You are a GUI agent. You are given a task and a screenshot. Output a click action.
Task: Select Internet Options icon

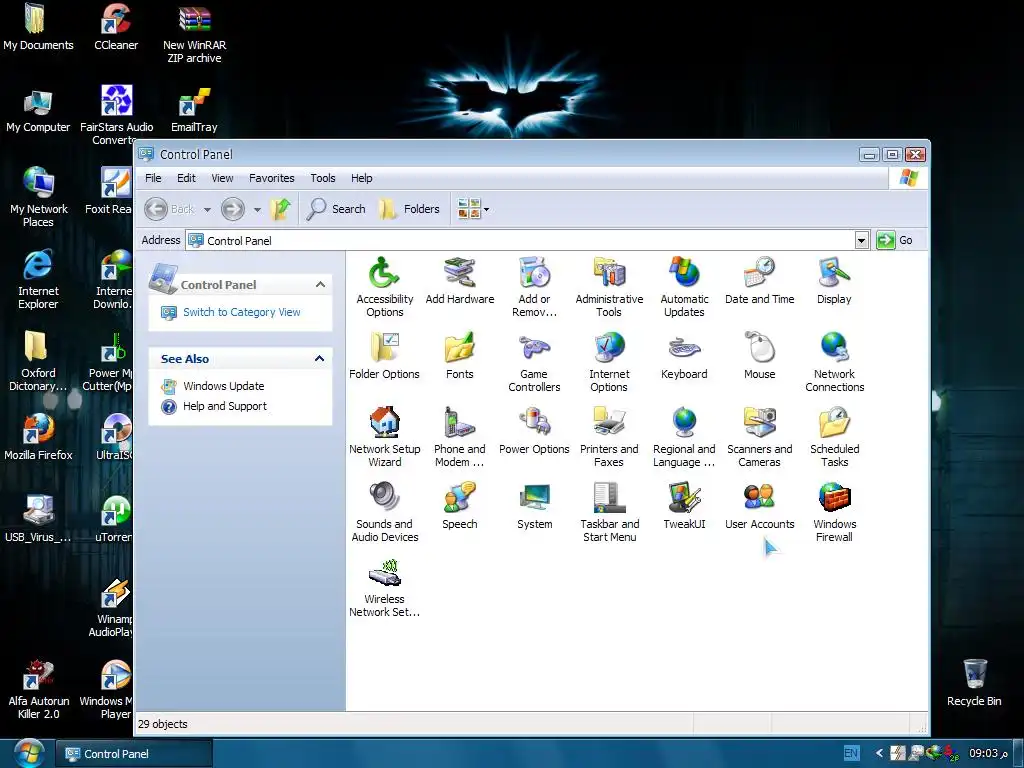click(609, 361)
